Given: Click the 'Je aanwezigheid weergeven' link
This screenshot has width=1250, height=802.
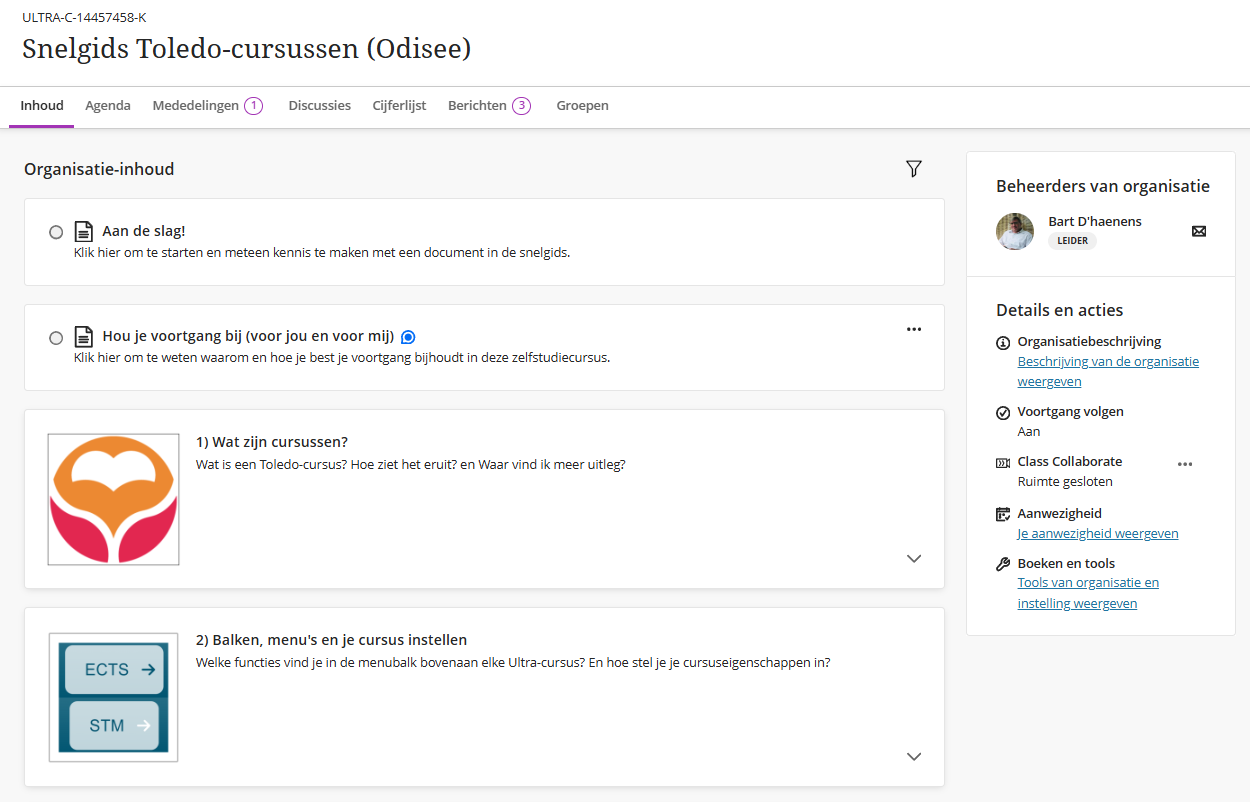Looking at the screenshot, I should point(1098,534).
